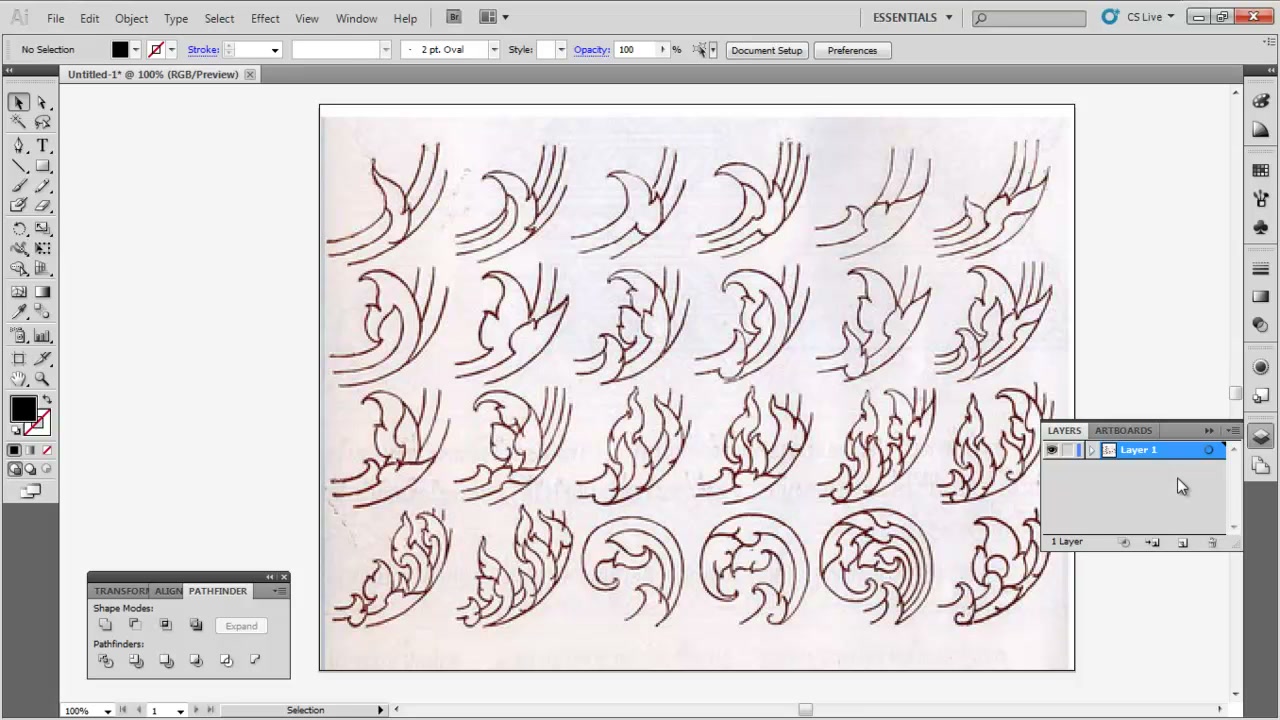
Task: Select the Rectangle tool
Action: 43,166
